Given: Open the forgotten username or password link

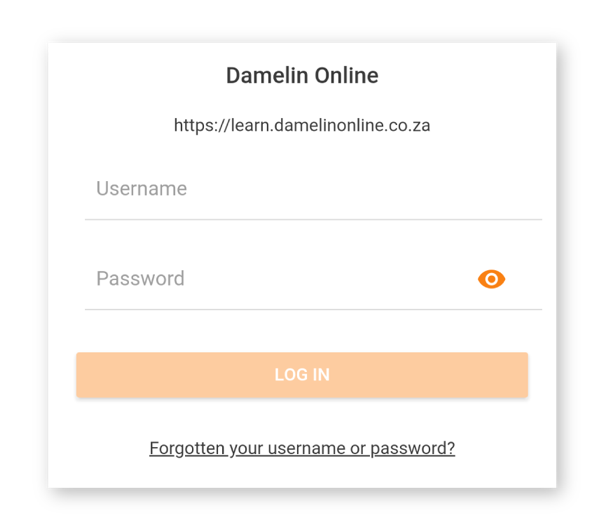Looking at the screenshot, I should [302, 448].
